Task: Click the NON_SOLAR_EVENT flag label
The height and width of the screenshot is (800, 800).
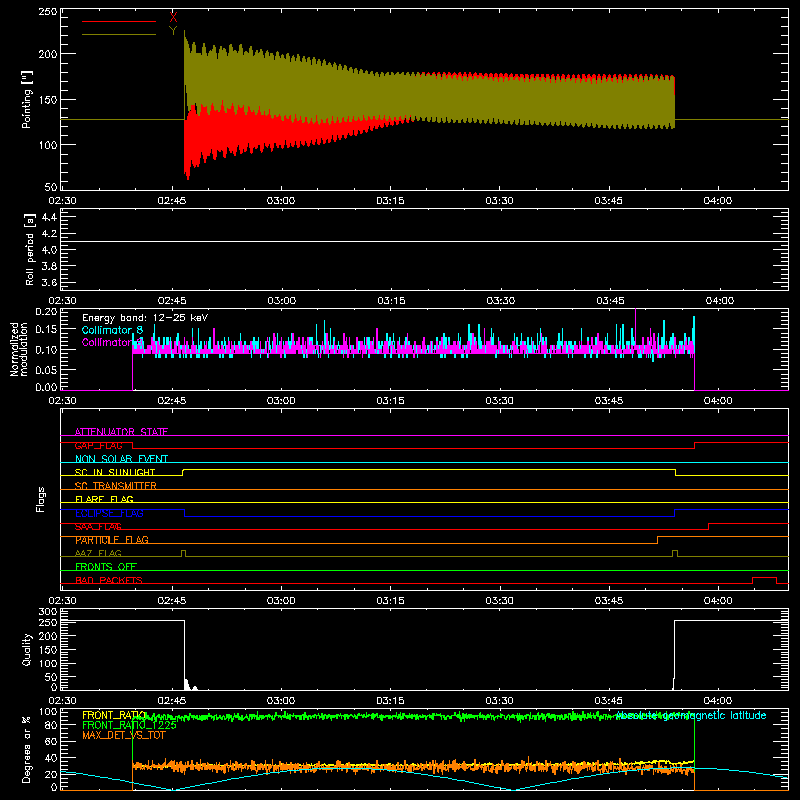Action: (121, 459)
